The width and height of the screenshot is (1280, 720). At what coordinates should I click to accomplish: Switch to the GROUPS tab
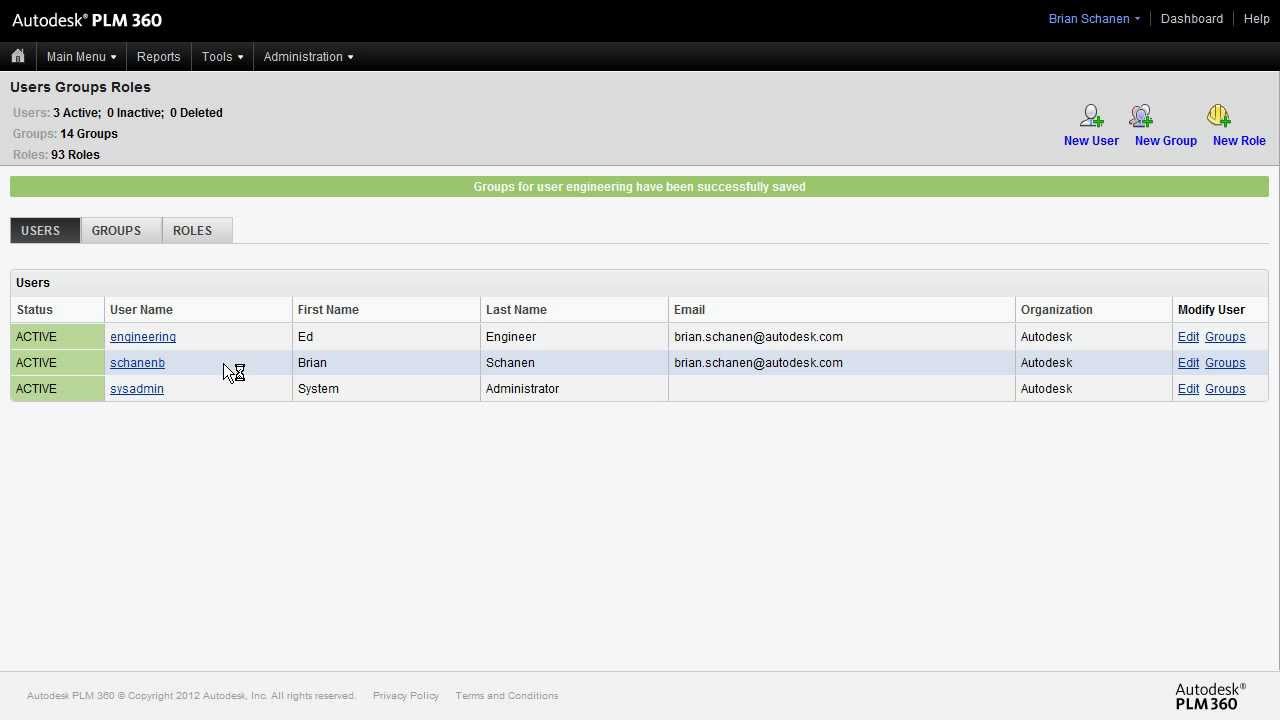(x=121, y=230)
